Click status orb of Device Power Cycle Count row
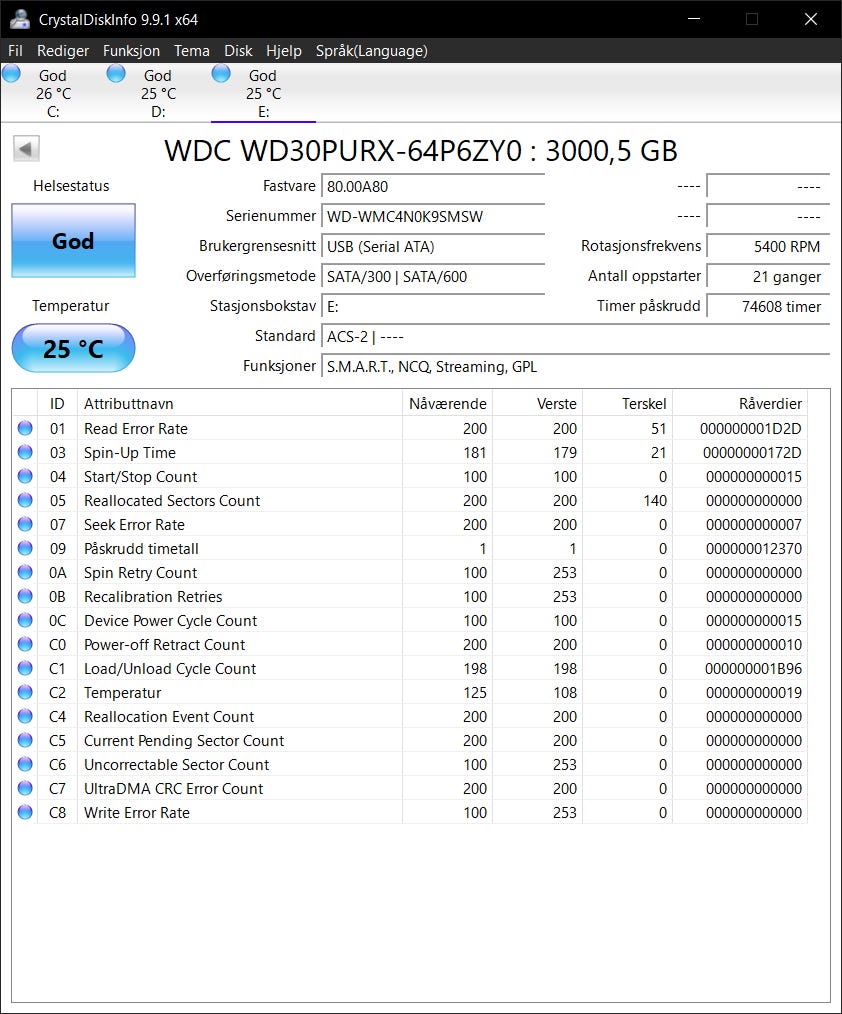The image size is (842, 1014). [25, 620]
